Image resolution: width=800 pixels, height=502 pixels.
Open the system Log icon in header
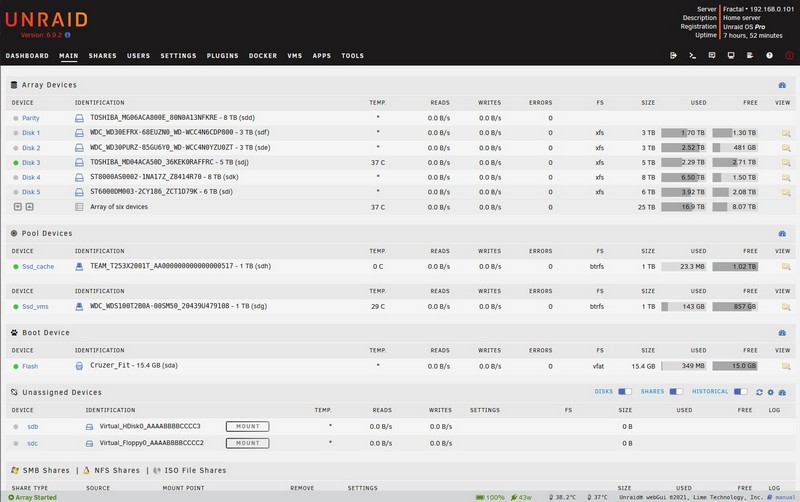(750, 56)
